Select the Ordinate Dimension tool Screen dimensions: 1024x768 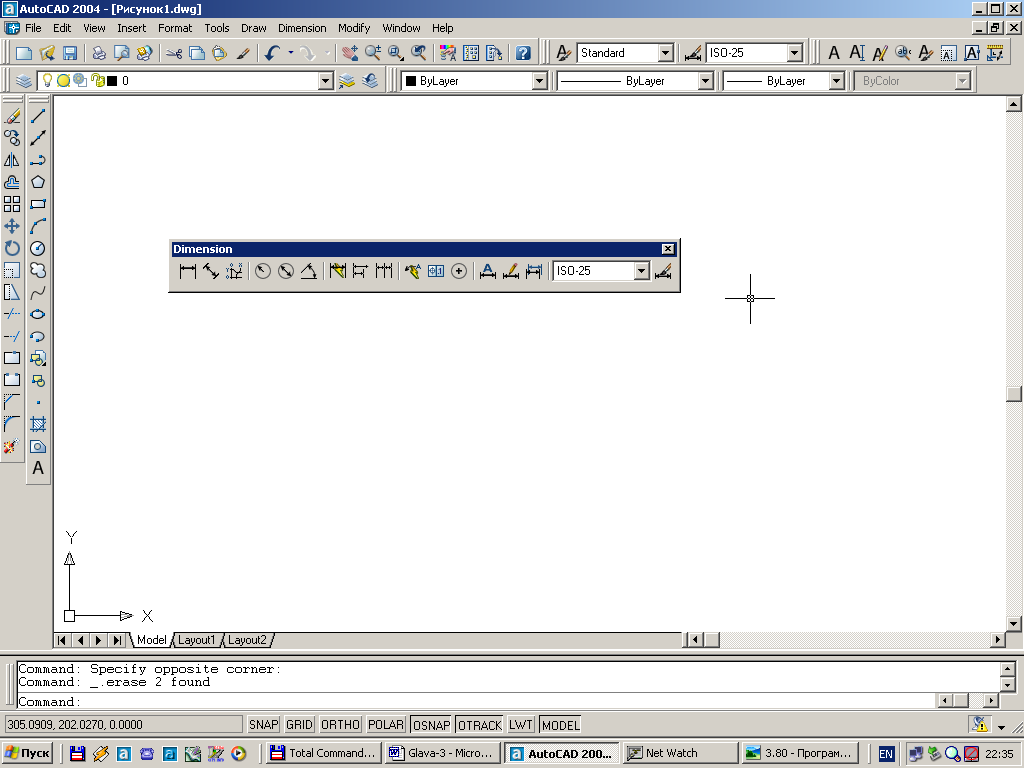[x=234, y=271]
